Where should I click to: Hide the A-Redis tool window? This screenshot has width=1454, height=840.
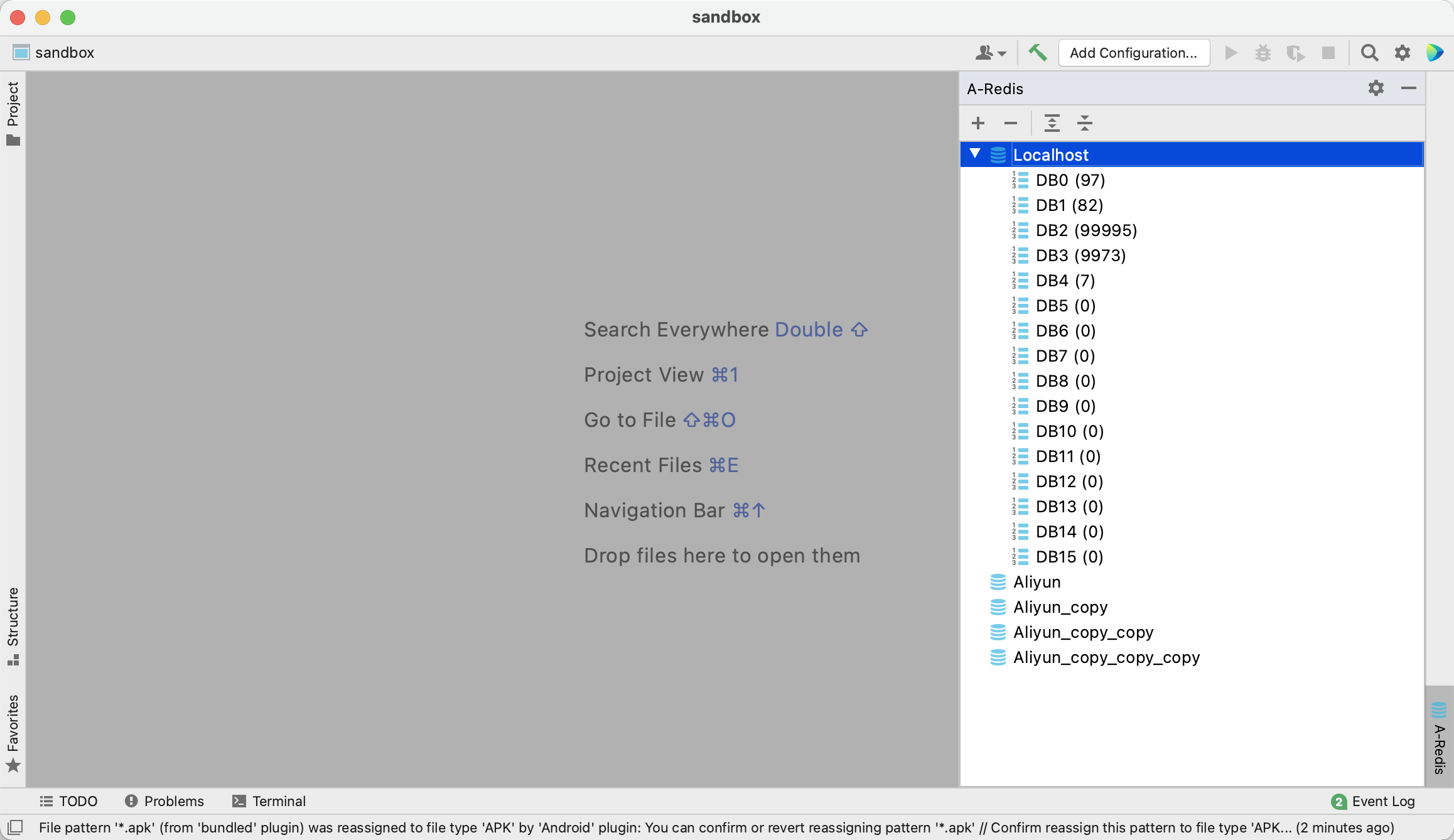(x=1408, y=89)
